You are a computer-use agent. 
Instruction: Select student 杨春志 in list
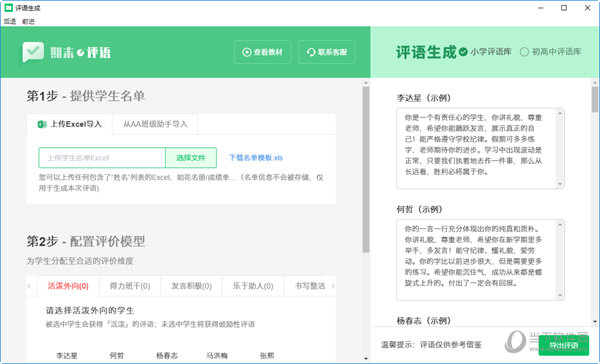click(x=167, y=356)
